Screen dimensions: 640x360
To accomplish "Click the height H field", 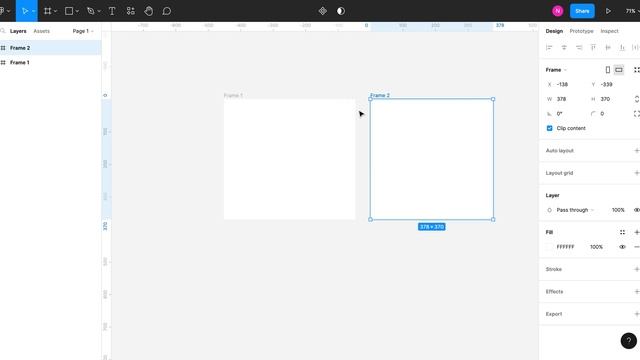I will coord(609,99).
